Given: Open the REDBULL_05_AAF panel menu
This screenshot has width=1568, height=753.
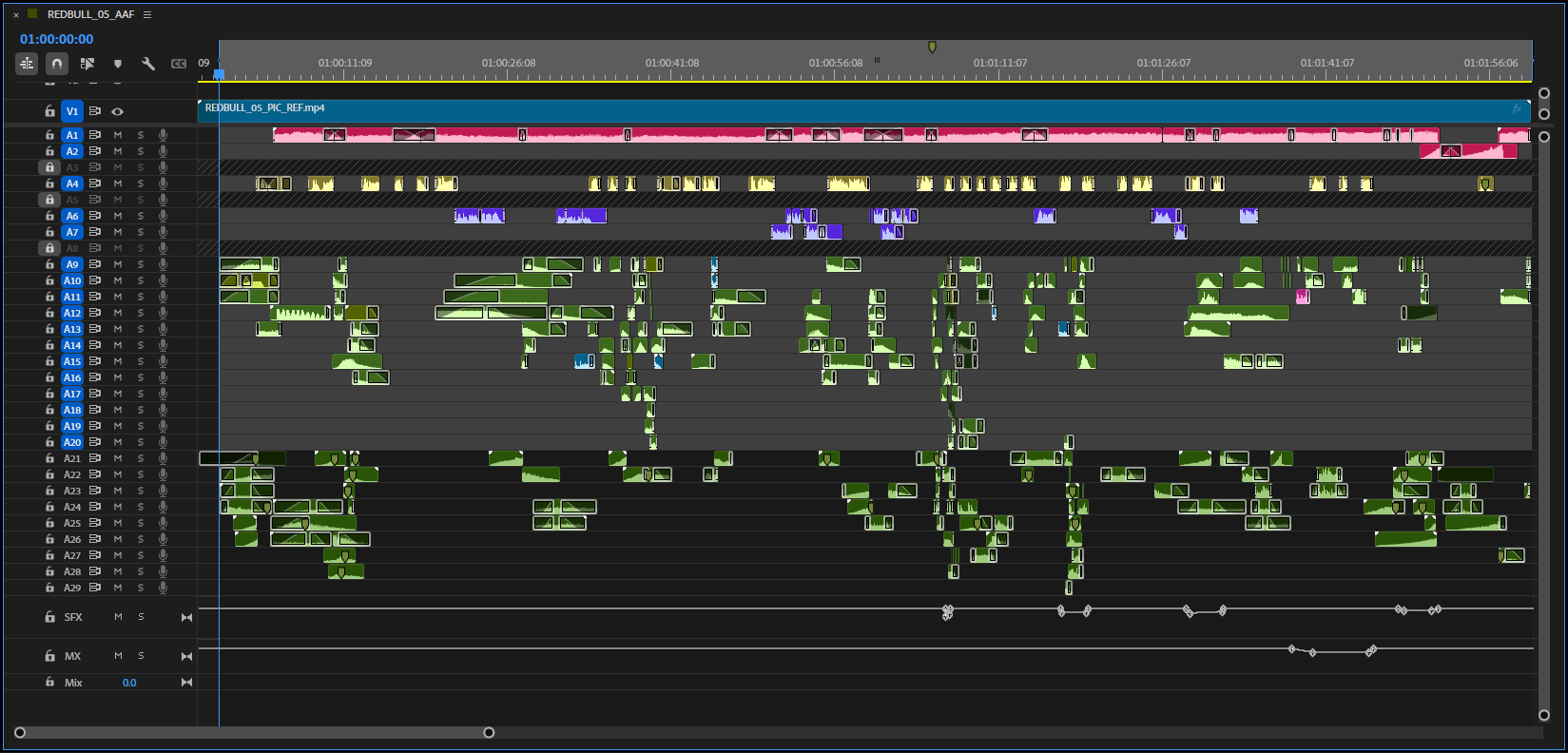Looking at the screenshot, I should (x=147, y=14).
